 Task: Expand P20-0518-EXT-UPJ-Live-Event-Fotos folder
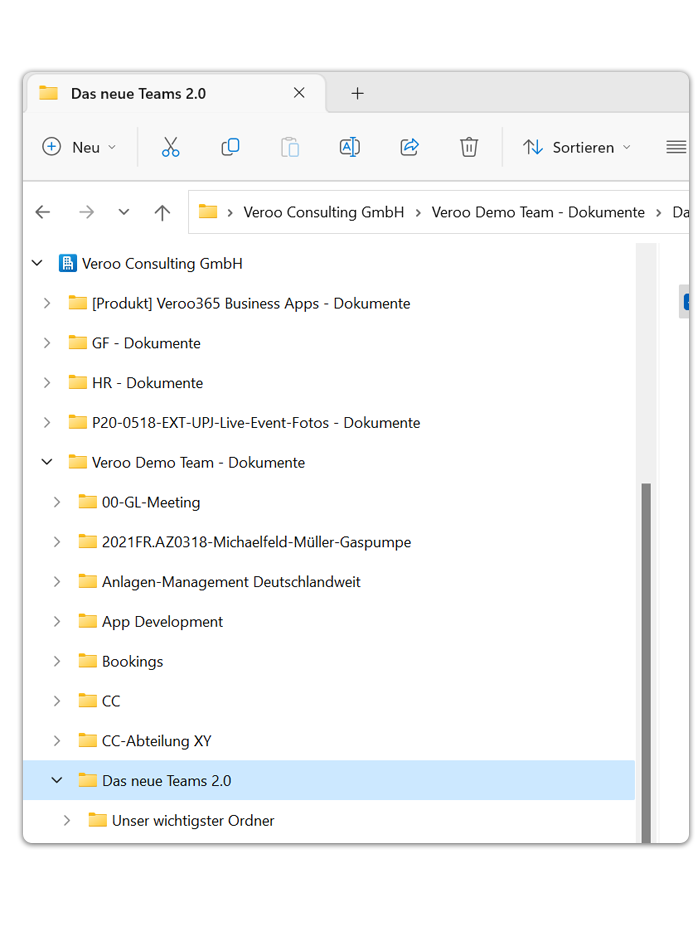[47, 423]
